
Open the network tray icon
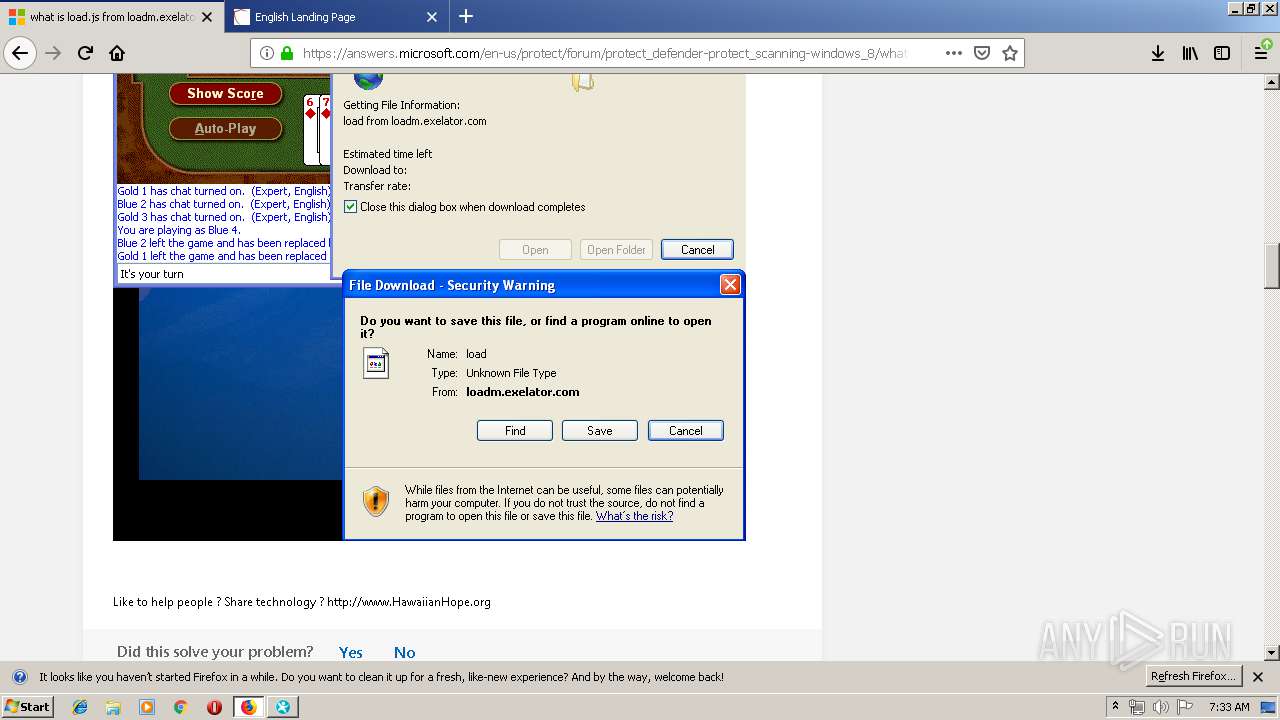click(x=1137, y=707)
